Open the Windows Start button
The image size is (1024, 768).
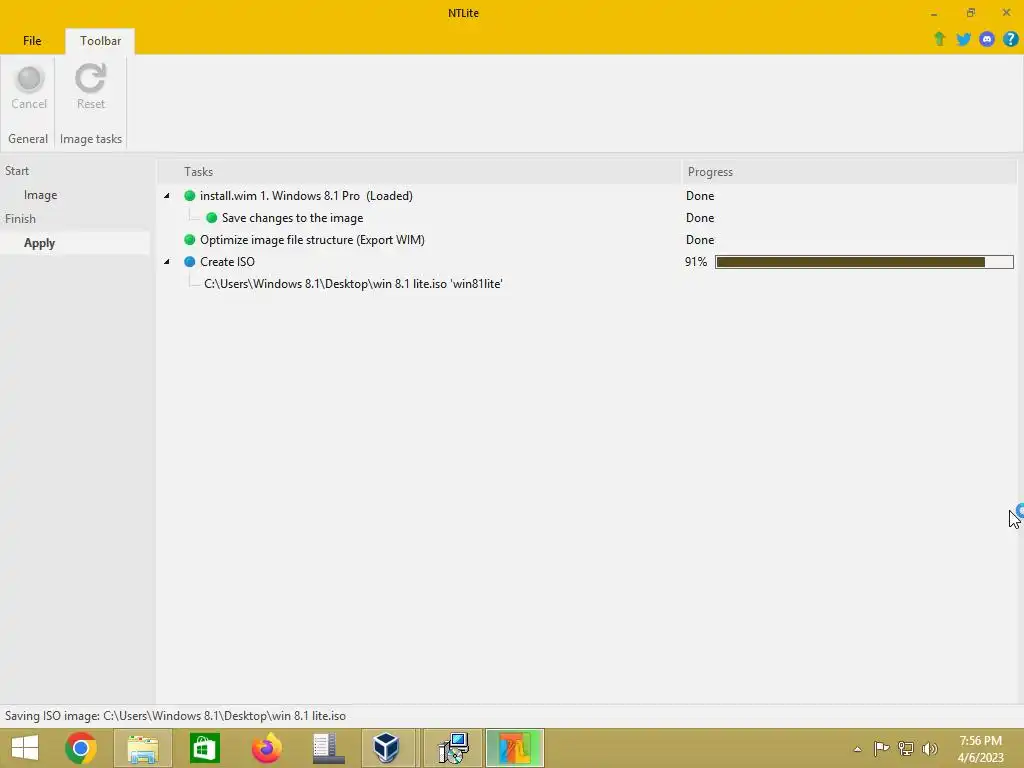25,748
